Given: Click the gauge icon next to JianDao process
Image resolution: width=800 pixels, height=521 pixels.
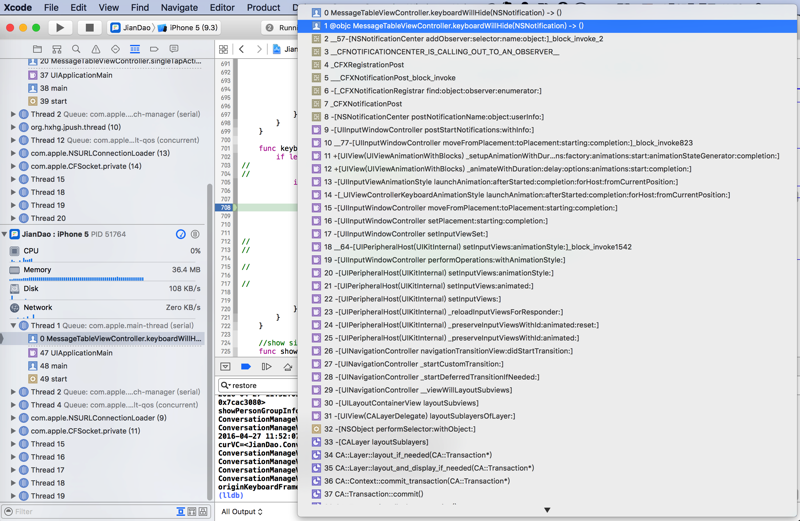Looking at the screenshot, I should click(x=181, y=234).
